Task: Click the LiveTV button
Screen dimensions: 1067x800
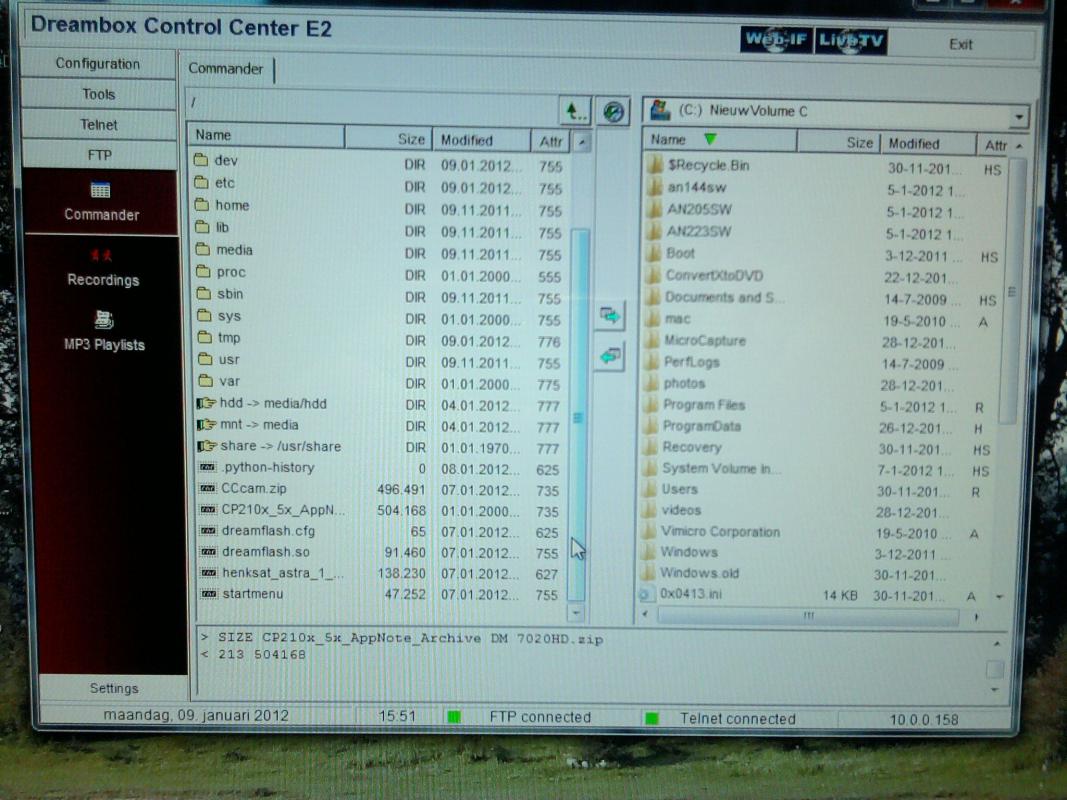Action: pyautogui.click(x=851, y=41)
